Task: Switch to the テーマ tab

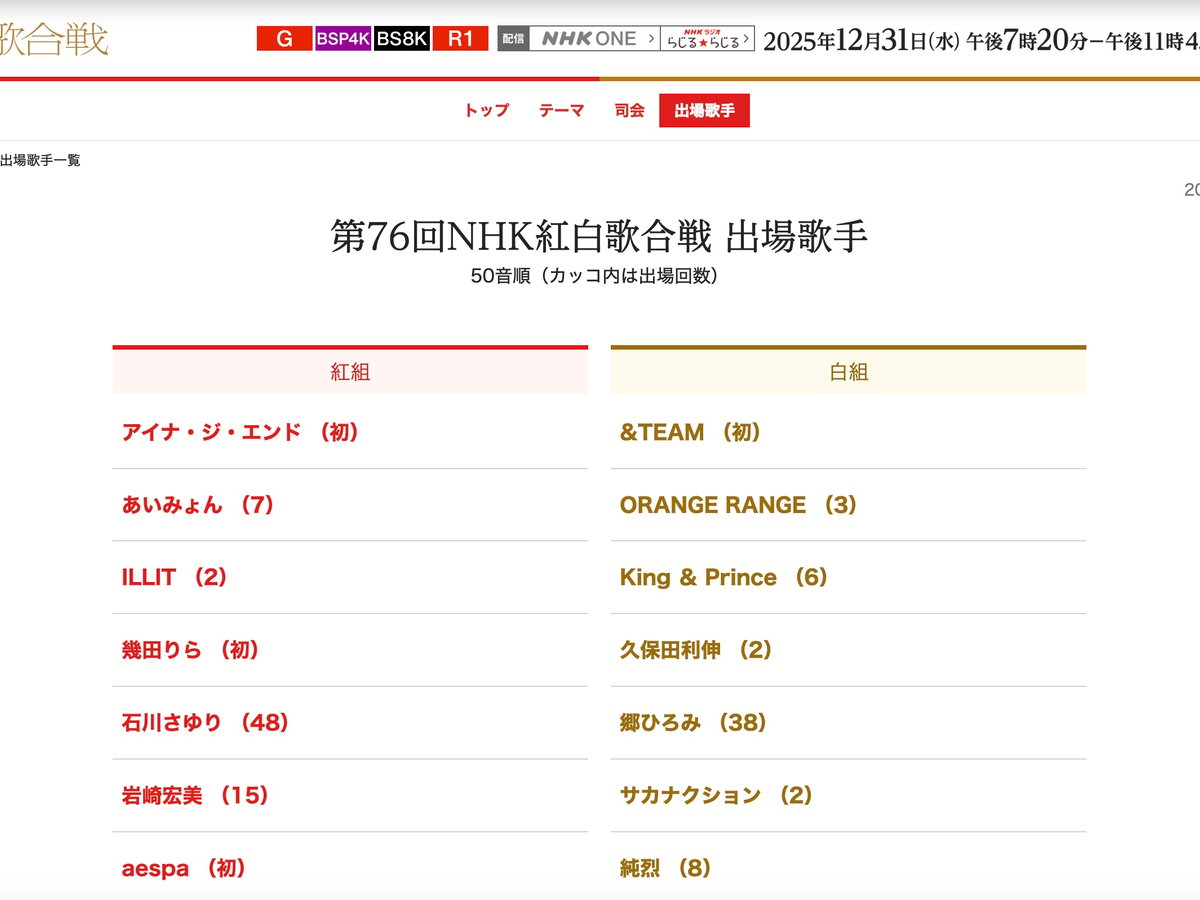Action: click(561, 111)
